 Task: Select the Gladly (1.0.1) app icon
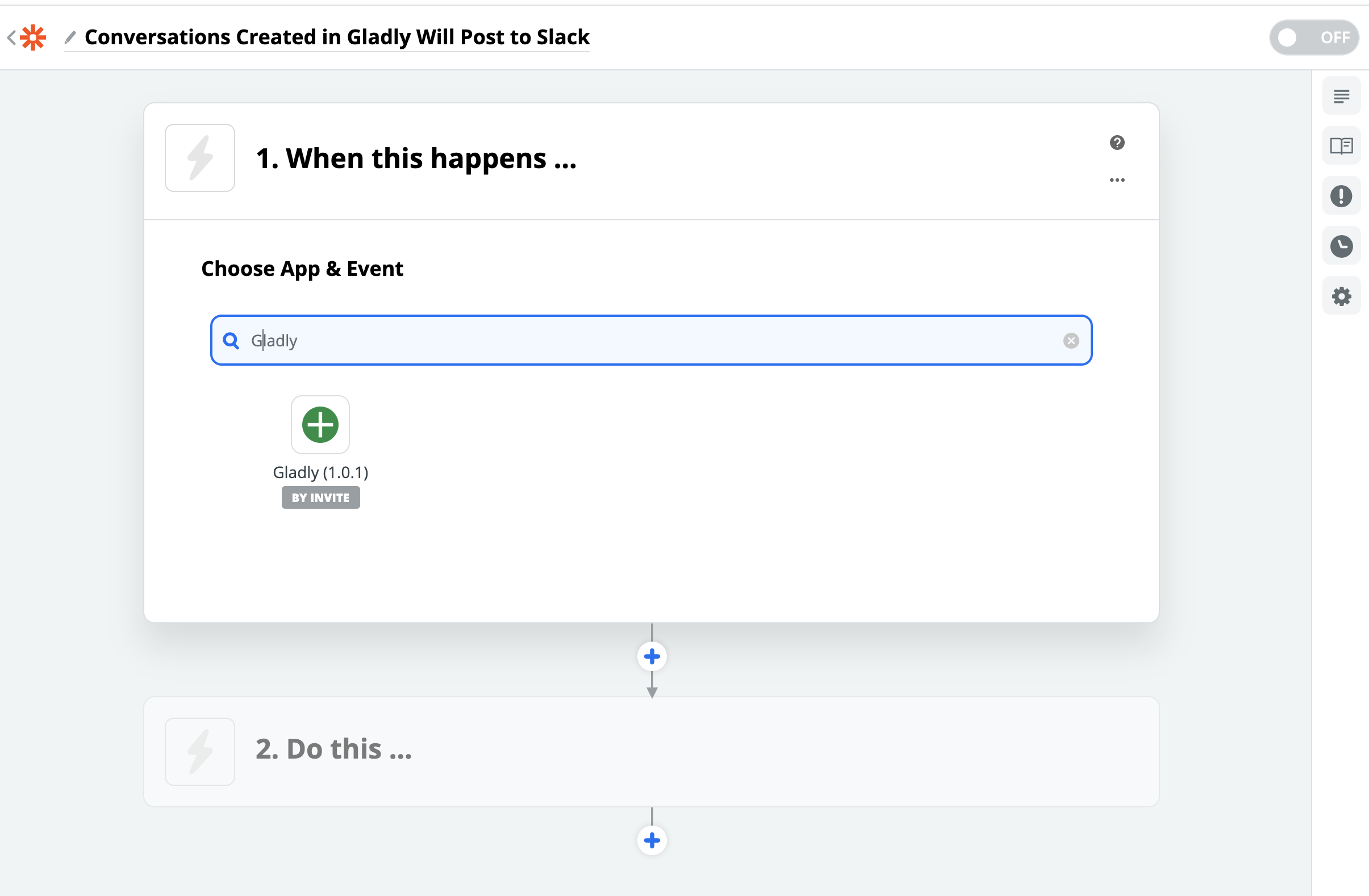pos(320,425)
